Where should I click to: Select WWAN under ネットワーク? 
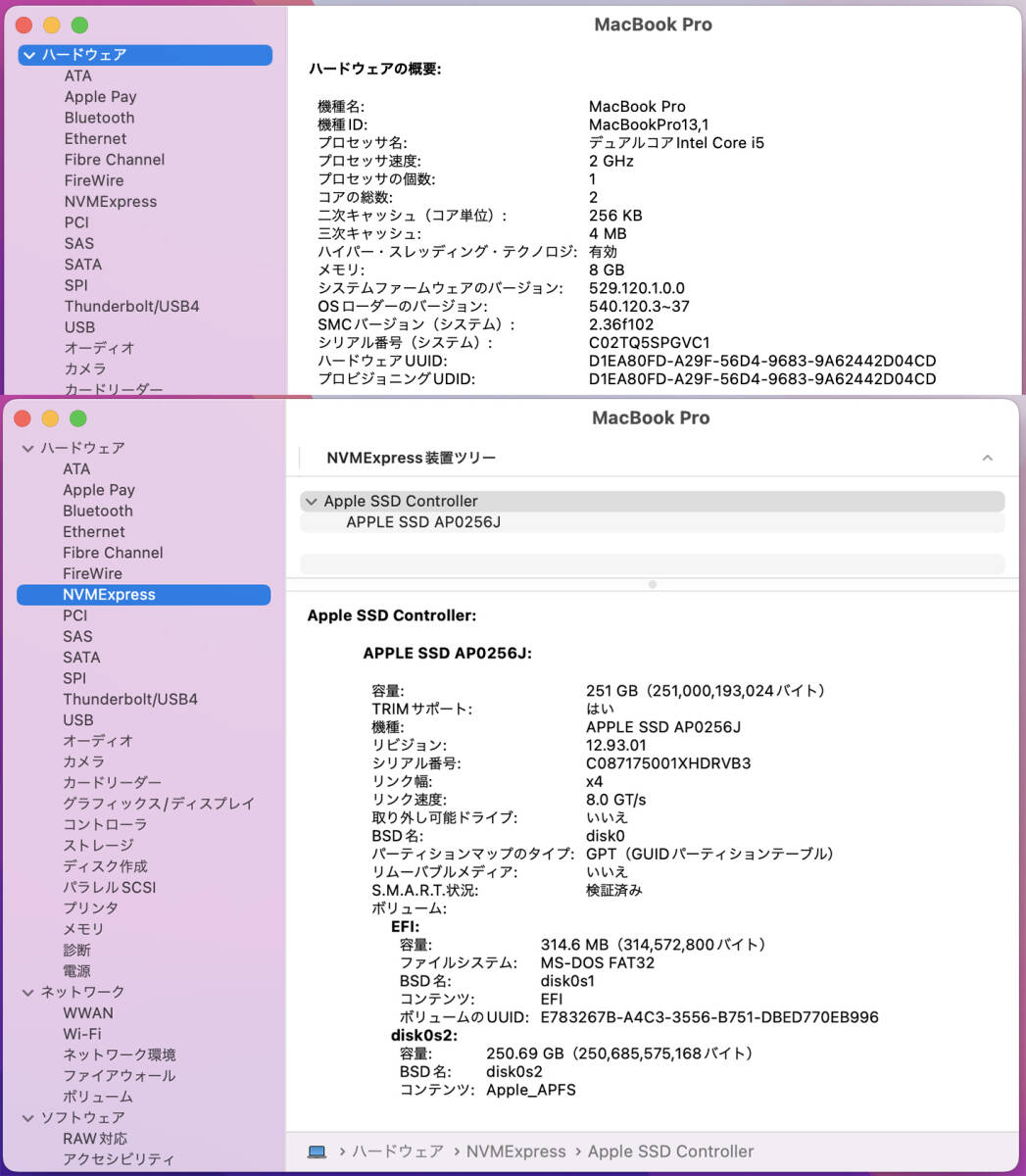[88, 1012]
